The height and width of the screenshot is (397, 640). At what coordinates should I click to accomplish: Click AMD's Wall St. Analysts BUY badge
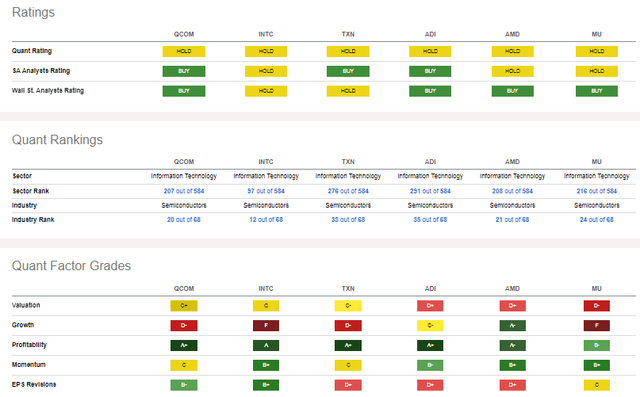512,91
